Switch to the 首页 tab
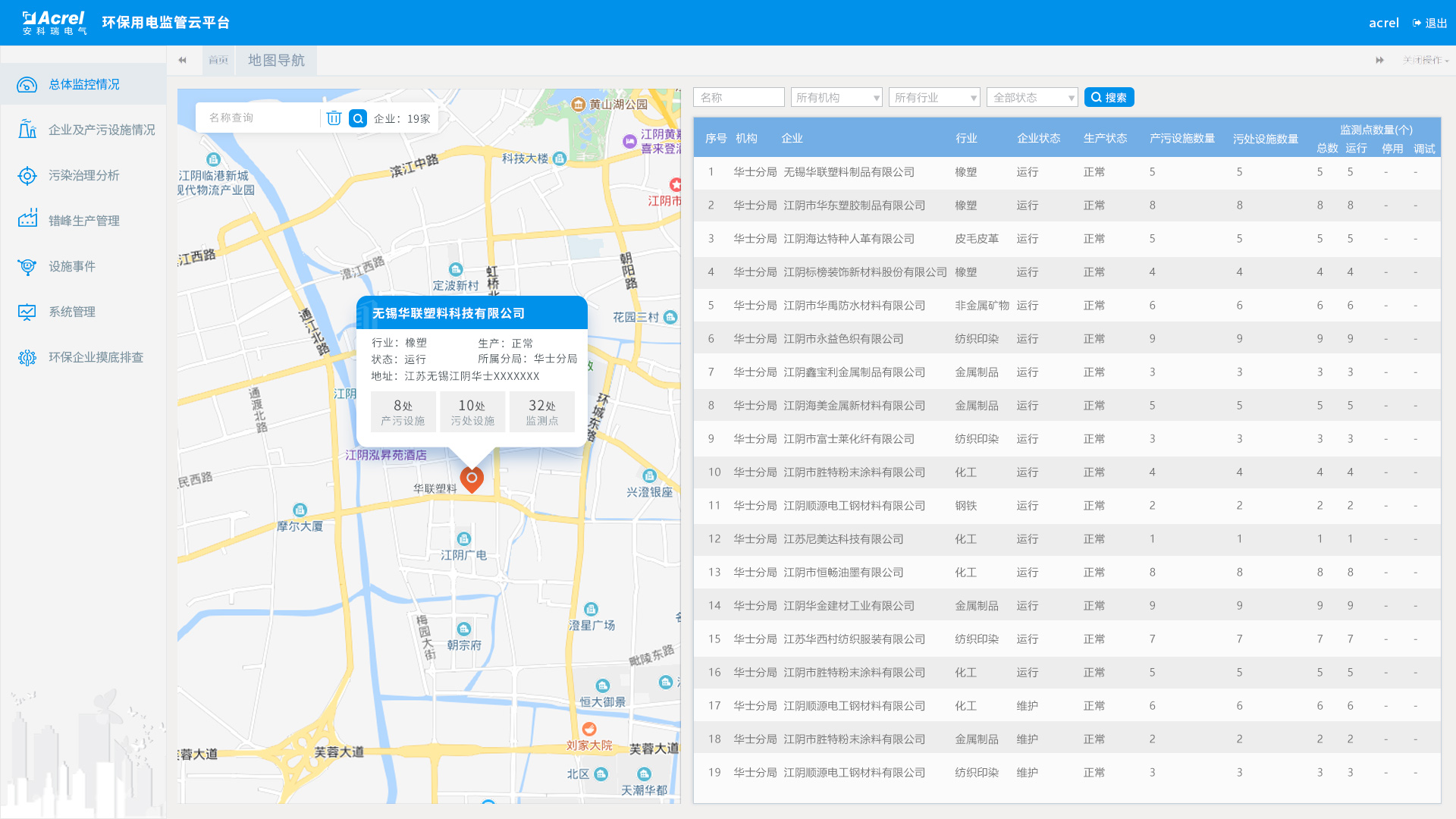 218,60
